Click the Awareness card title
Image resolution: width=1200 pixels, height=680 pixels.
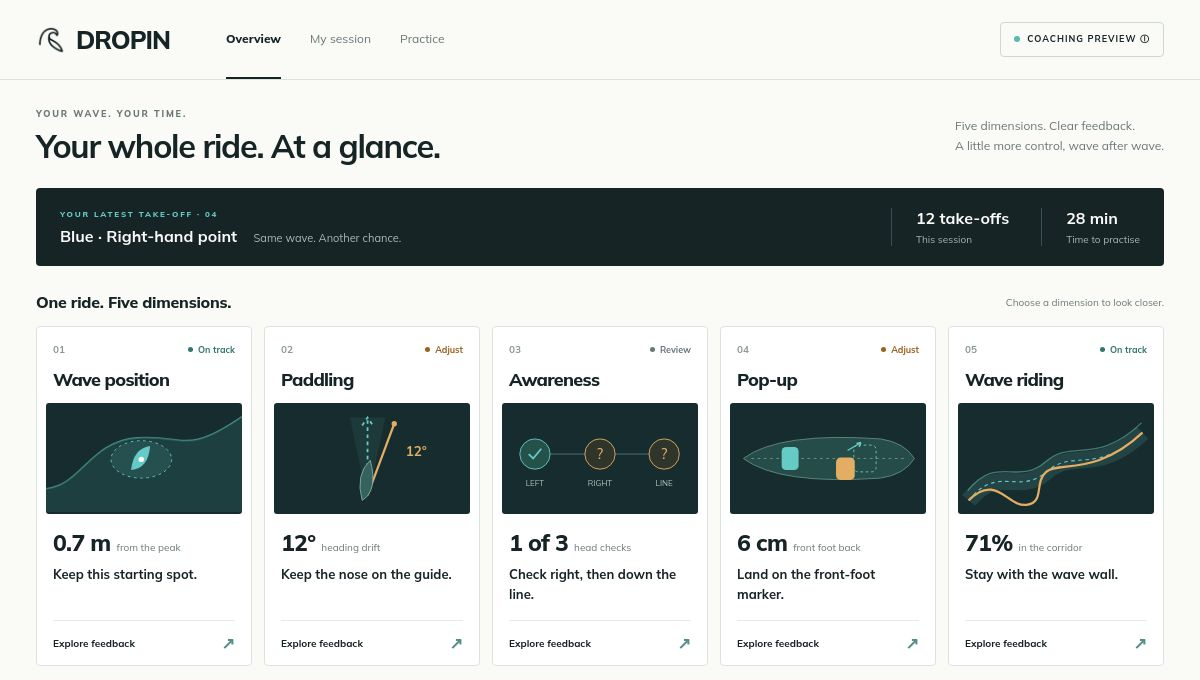[554, 380]
